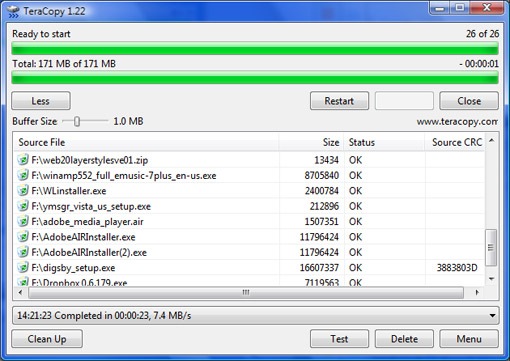Open the Menu button options
The width and height of the screenshot is (510, 361).
tap(469, 339)
